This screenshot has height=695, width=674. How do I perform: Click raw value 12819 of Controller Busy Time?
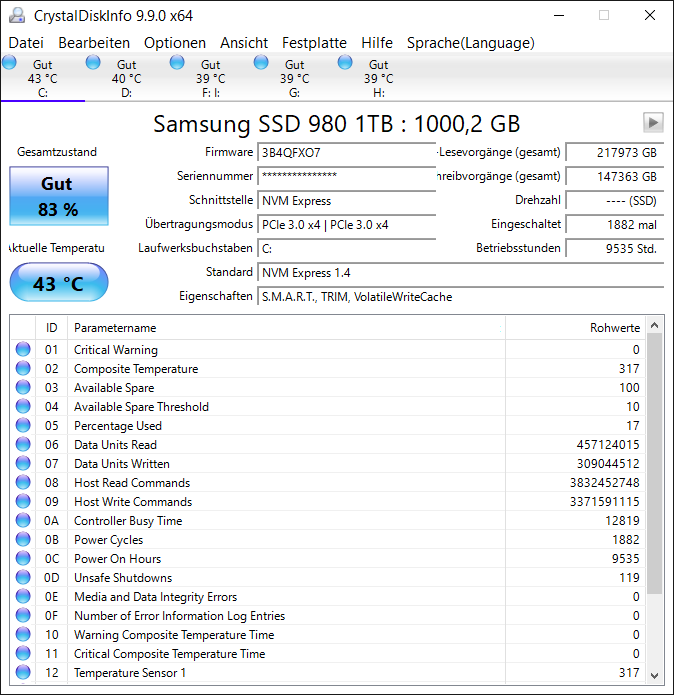coord(622,520)
